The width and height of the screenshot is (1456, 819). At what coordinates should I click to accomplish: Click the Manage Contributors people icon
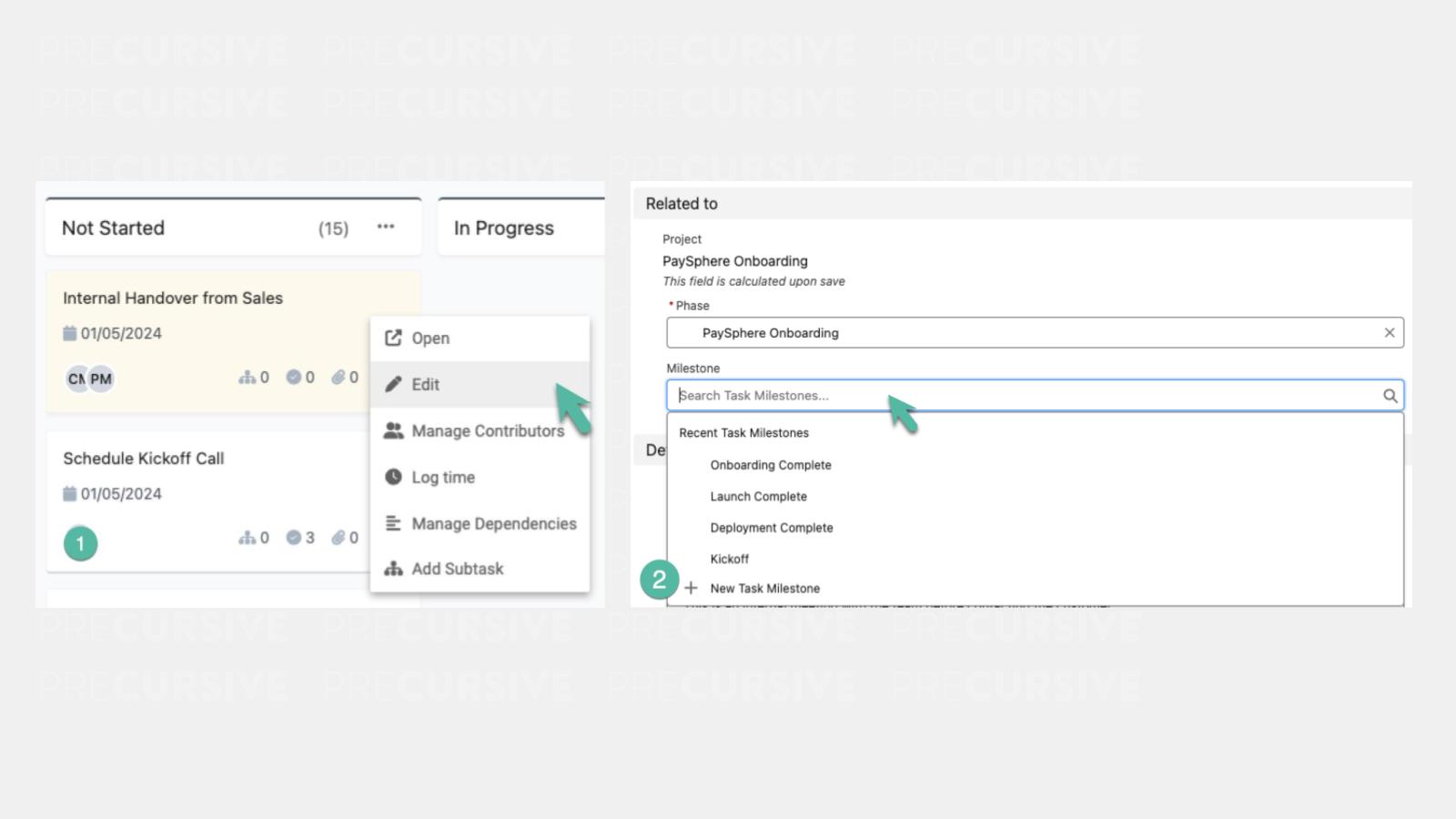coord(393,431)
